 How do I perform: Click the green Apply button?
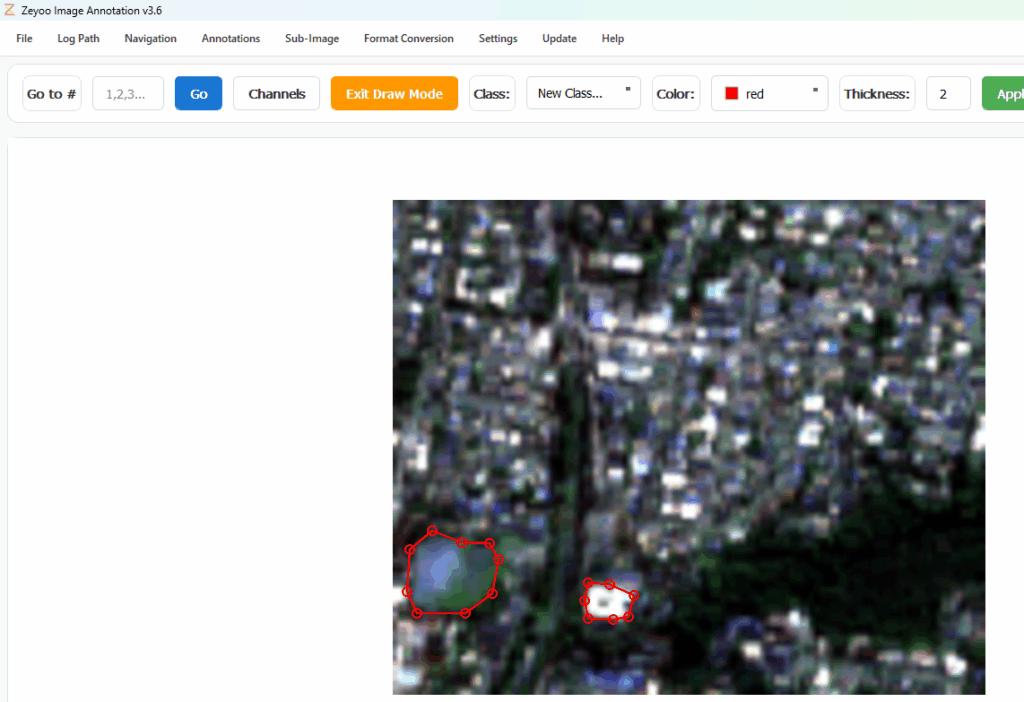coord(1003,94)
